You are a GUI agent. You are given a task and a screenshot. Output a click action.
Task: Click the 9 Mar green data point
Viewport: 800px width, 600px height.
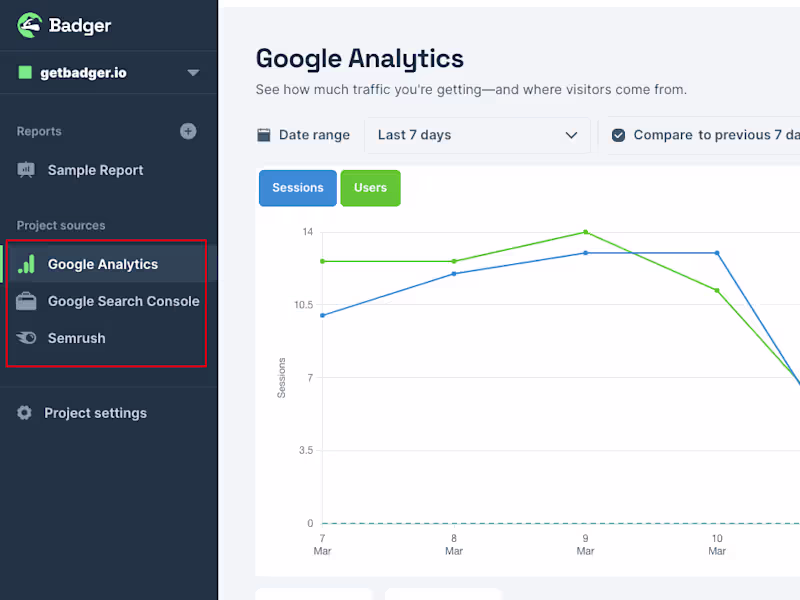[586, 232]
